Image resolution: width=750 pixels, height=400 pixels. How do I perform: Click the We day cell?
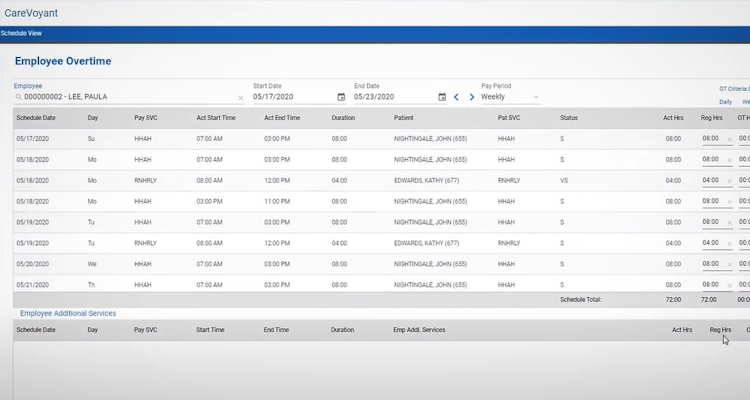(92, 264)
